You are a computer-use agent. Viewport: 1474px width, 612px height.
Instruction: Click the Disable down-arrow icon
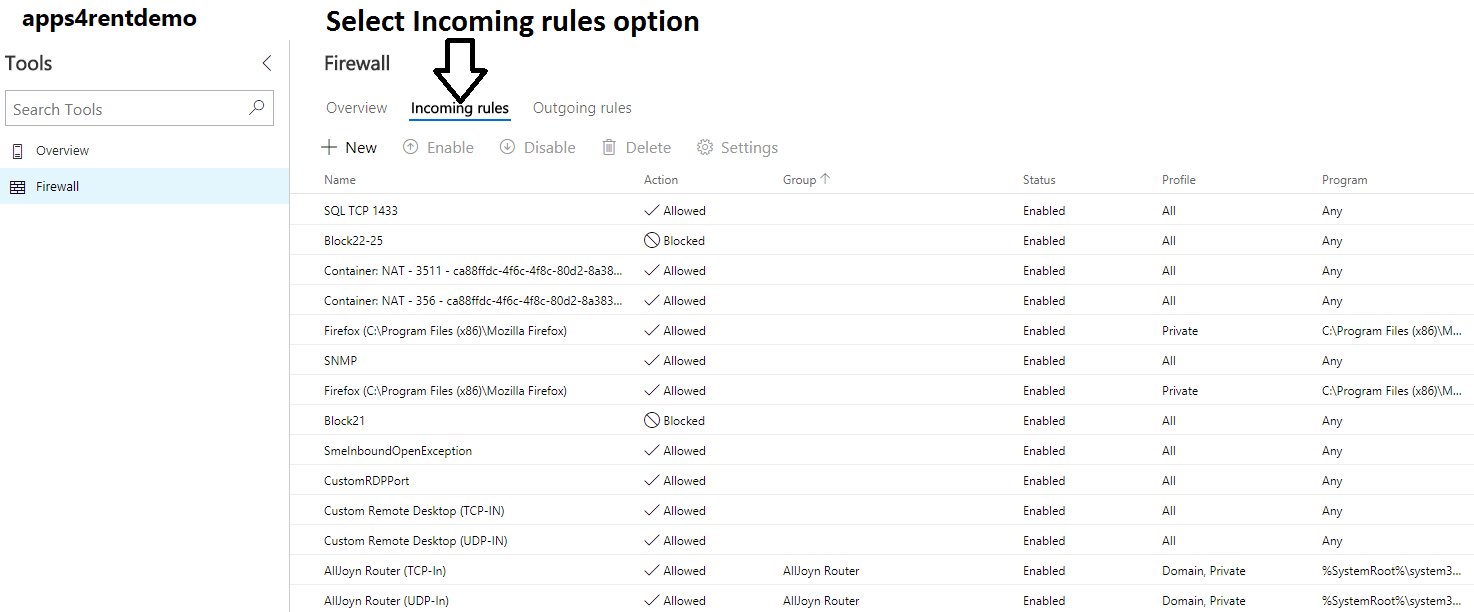507,147
